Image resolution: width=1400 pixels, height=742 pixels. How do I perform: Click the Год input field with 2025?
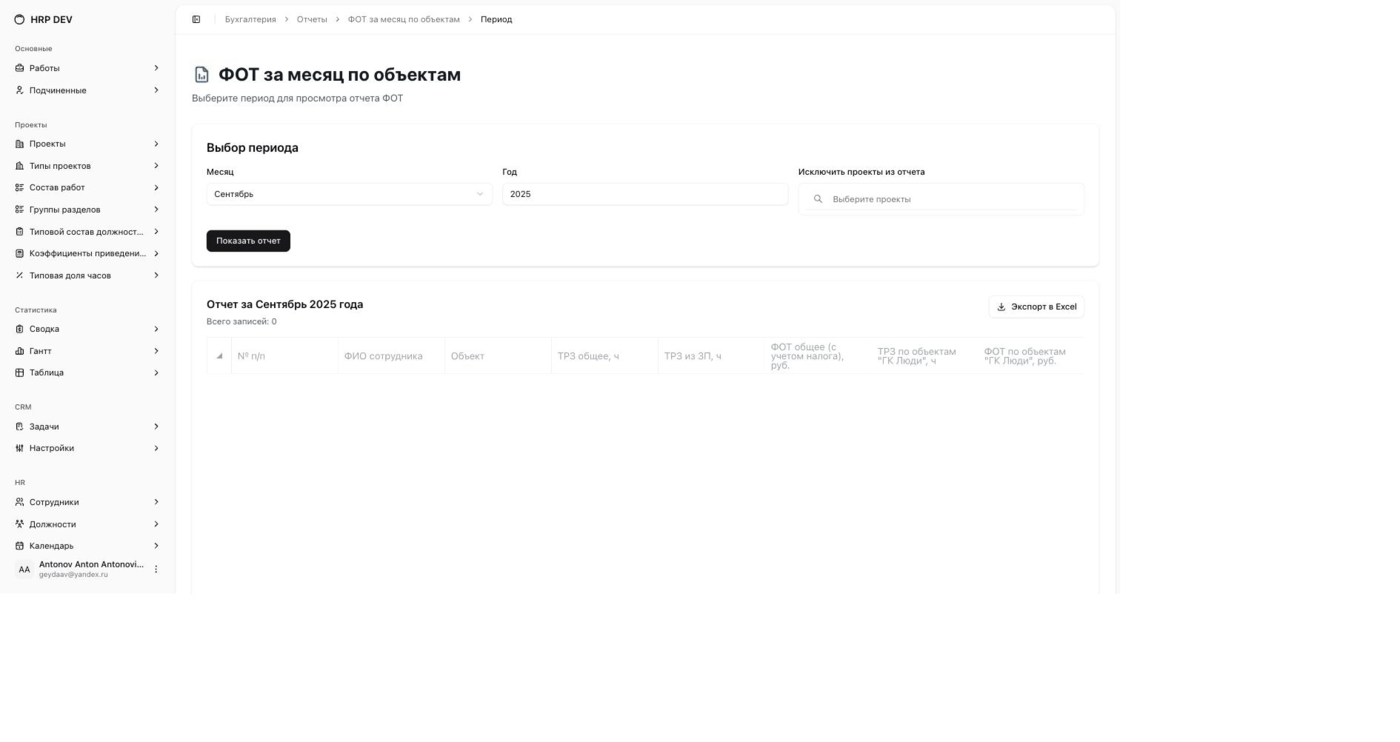(645, 194)
